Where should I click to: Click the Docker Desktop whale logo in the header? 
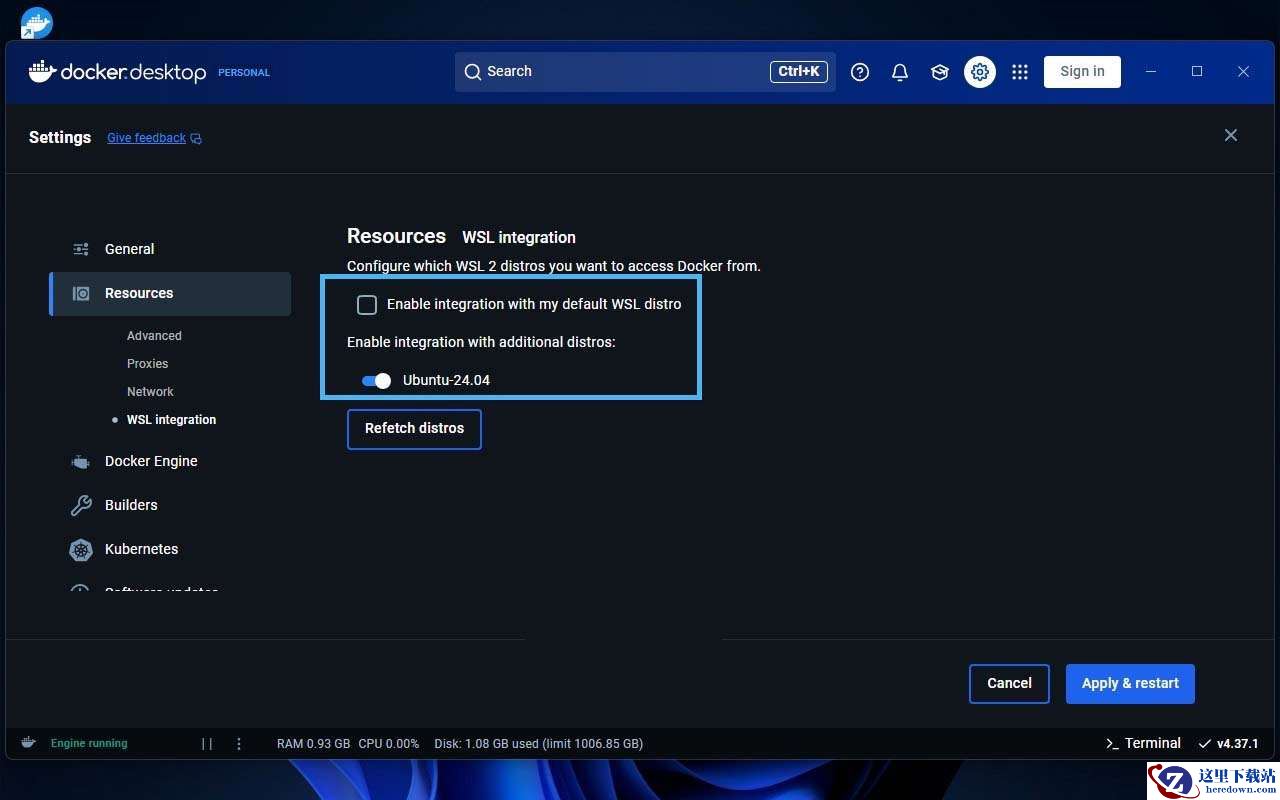click(42, 71)
